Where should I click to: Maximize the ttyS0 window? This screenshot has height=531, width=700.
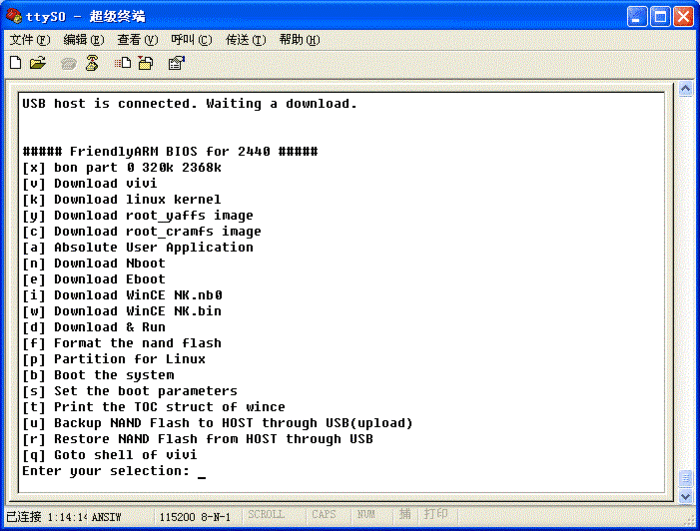pos(660,17)
